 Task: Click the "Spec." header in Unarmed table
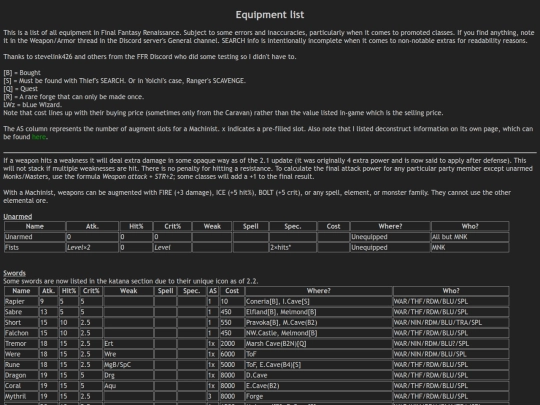[293, 226]
